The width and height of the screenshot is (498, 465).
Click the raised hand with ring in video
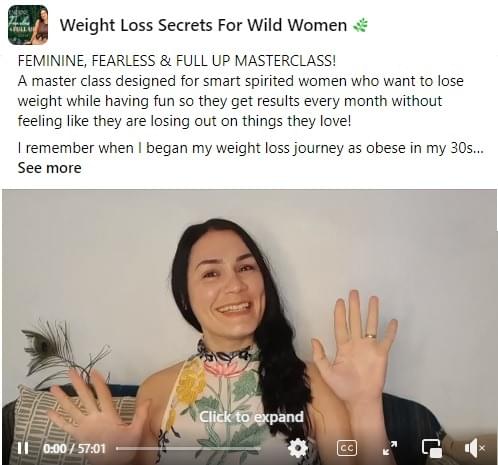(355, 347)
